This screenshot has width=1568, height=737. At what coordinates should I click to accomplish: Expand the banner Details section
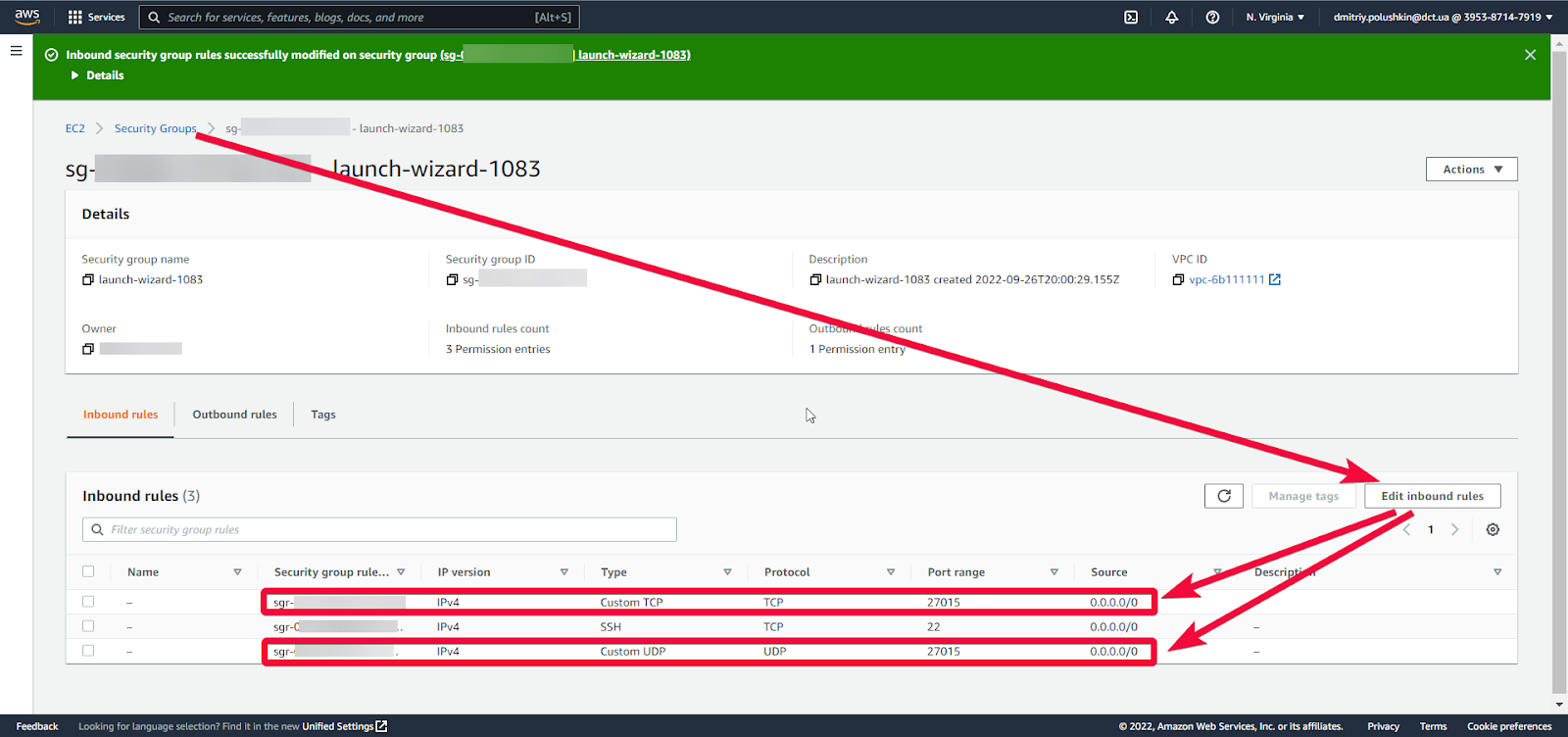(x=97, y=75)
